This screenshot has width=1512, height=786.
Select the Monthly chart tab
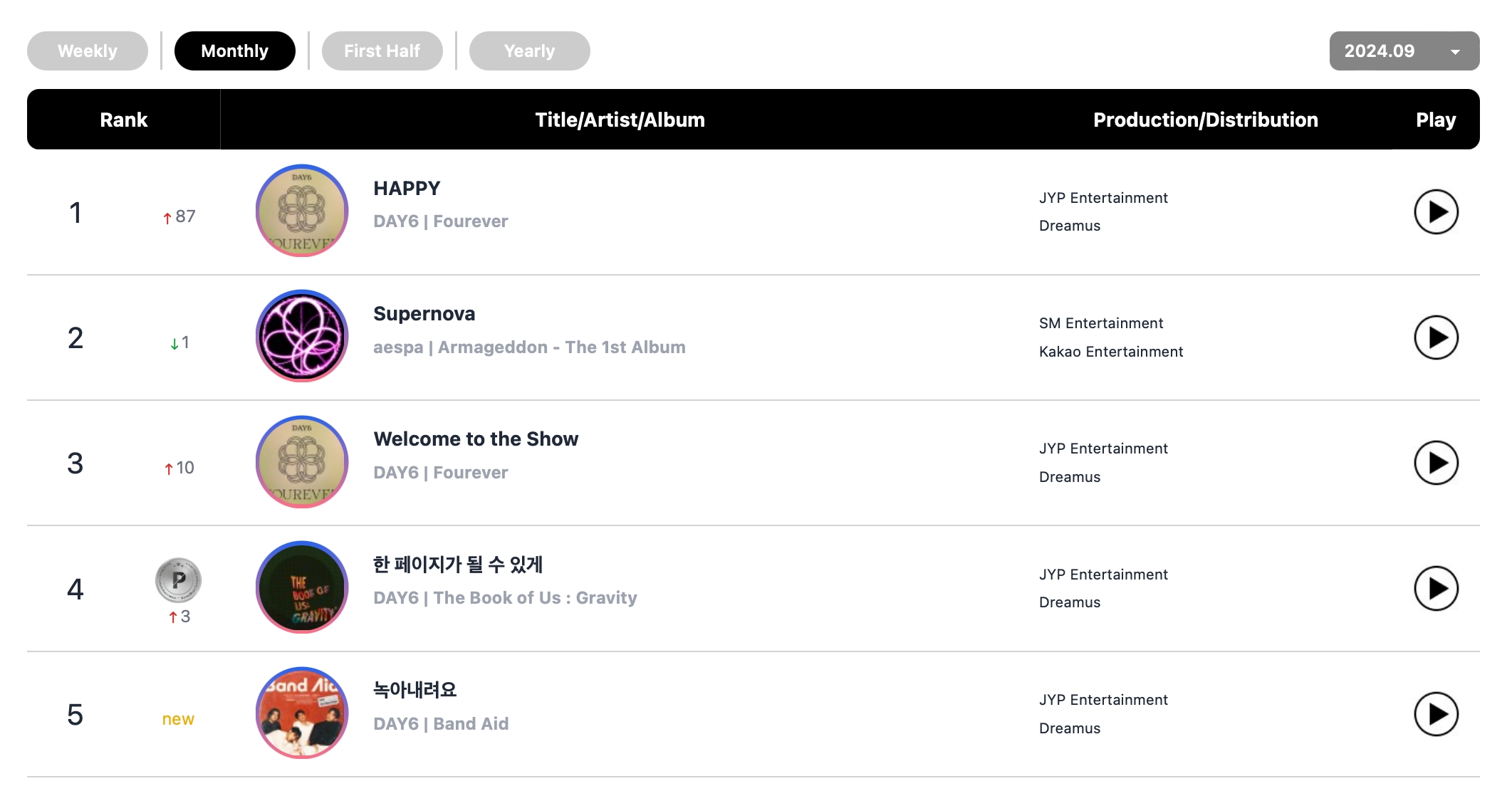pyautogui.click(x=233, y=51)
